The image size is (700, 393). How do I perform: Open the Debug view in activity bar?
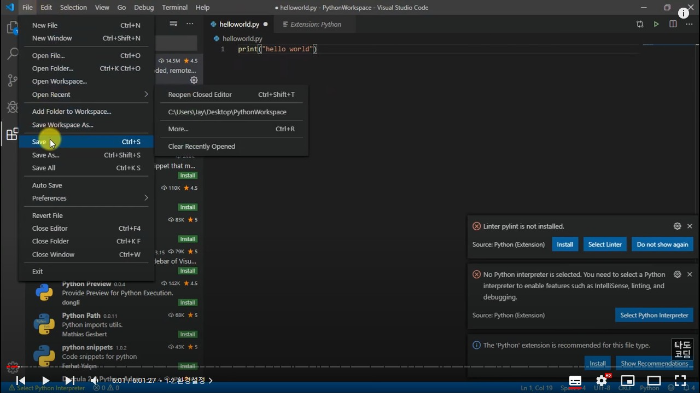[12, 107]
